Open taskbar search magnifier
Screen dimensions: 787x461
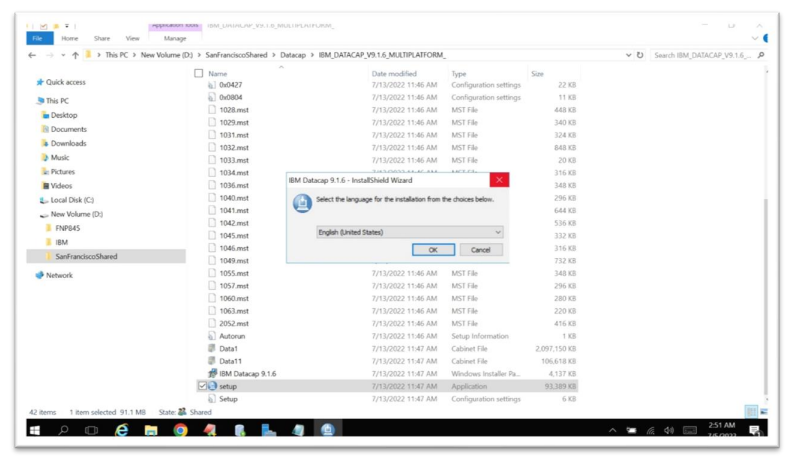63,430
